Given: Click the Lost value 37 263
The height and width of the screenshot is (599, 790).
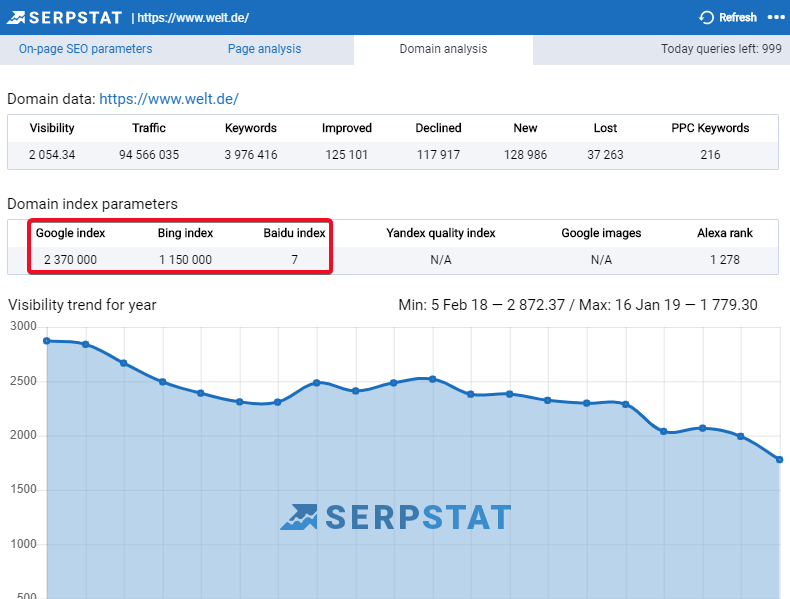Looking at the screenshot, I should click(605, 155).
